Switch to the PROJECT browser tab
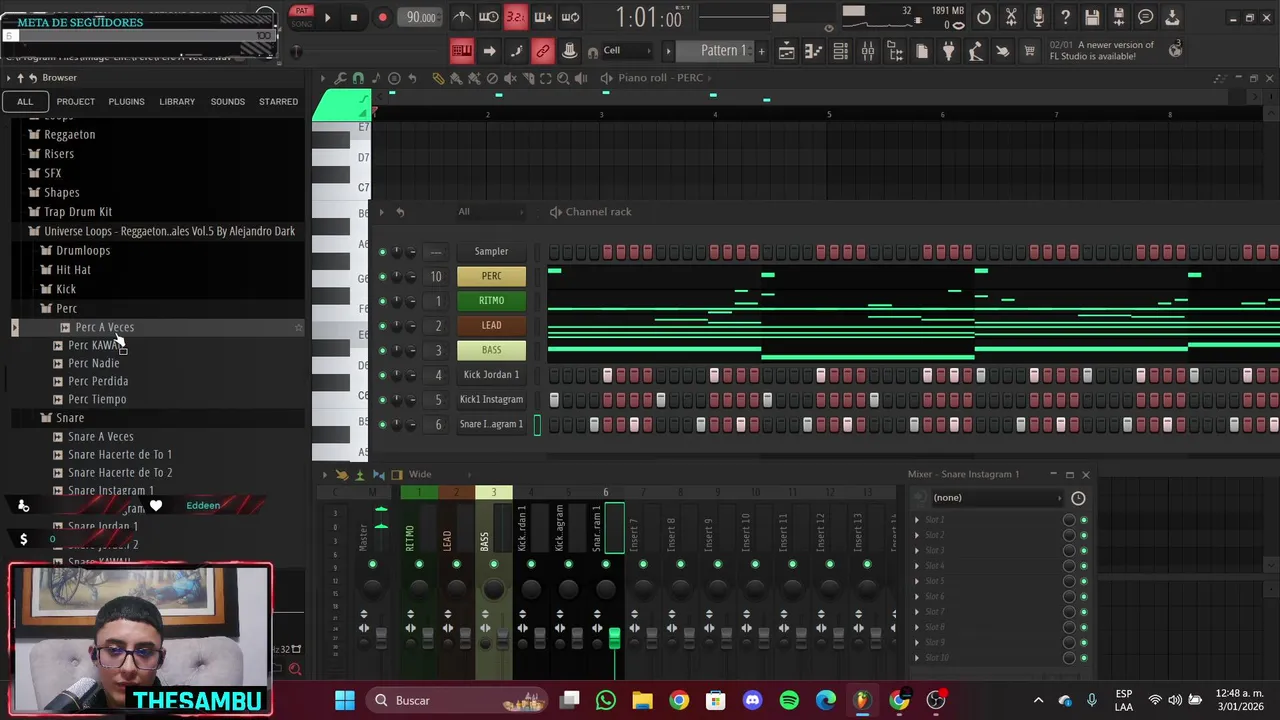This screenshot has height=720, width=1280. tap(76, 101)
